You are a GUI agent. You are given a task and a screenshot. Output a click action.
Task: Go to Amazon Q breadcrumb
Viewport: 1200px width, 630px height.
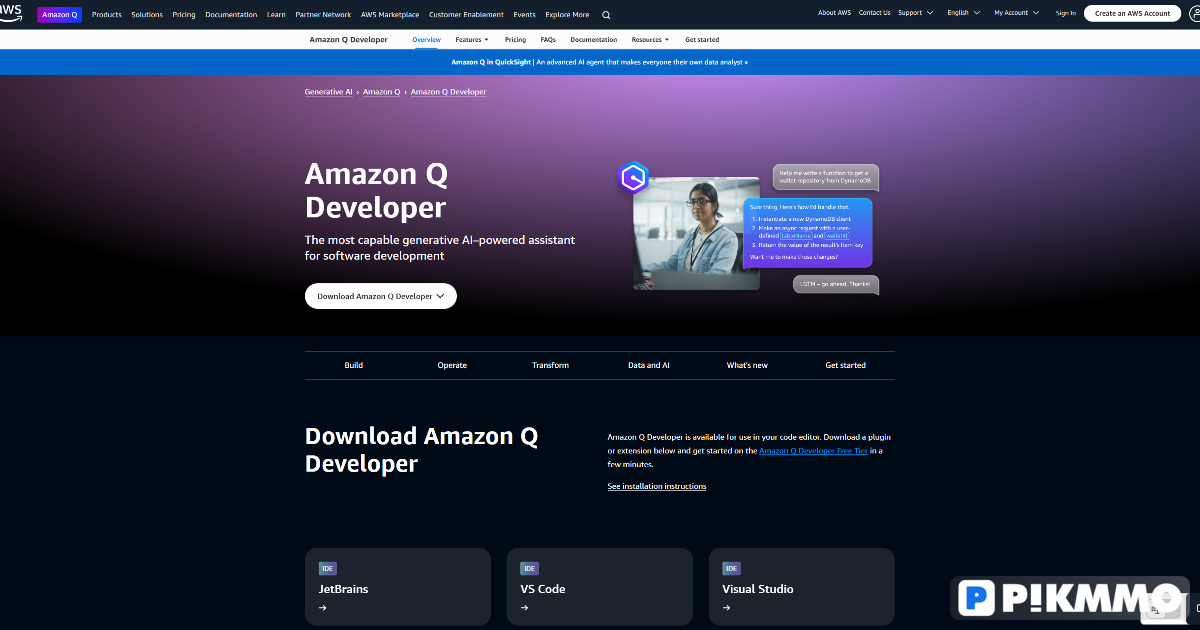point(381,92)
